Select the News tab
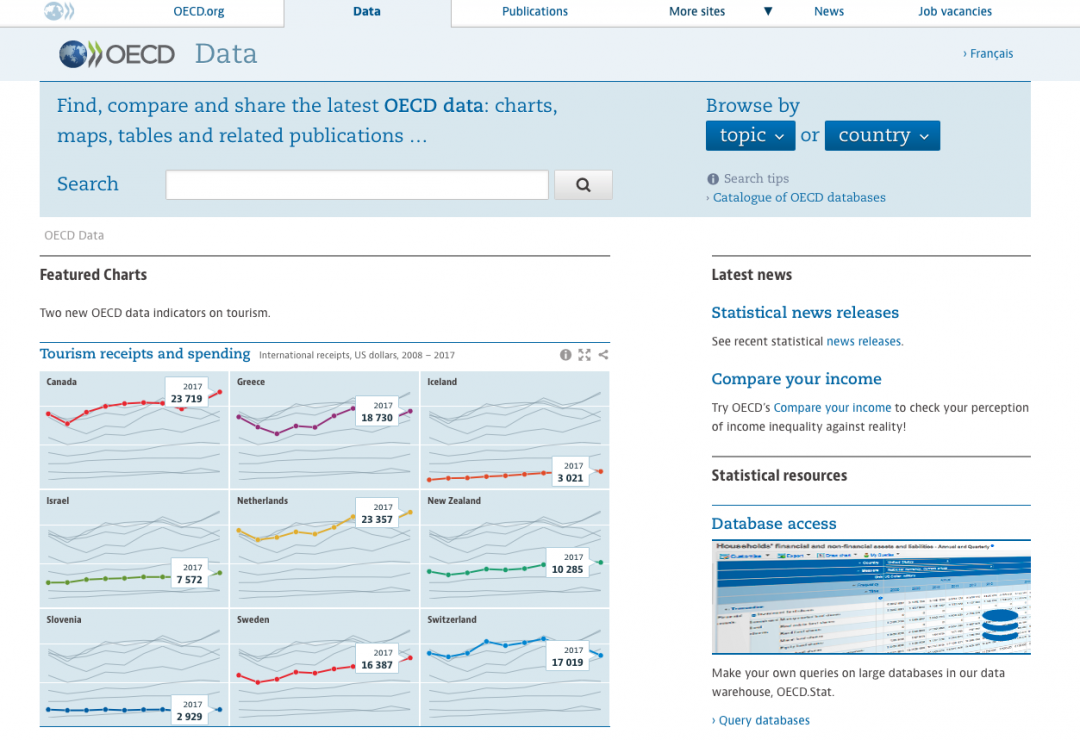Viewport: 1080px width, 740px height. pyautogui.click(x=828, y=12)
